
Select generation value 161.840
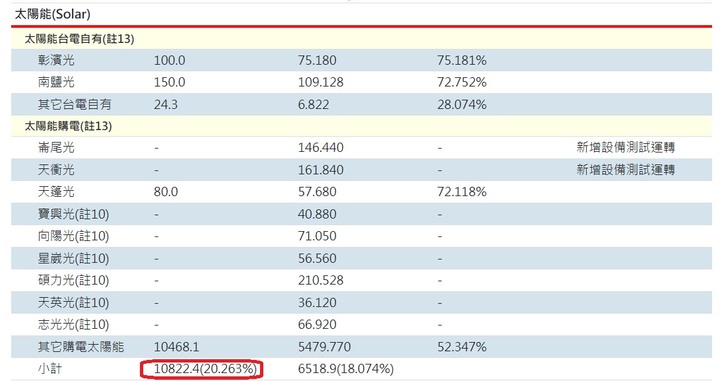point(321,169)
